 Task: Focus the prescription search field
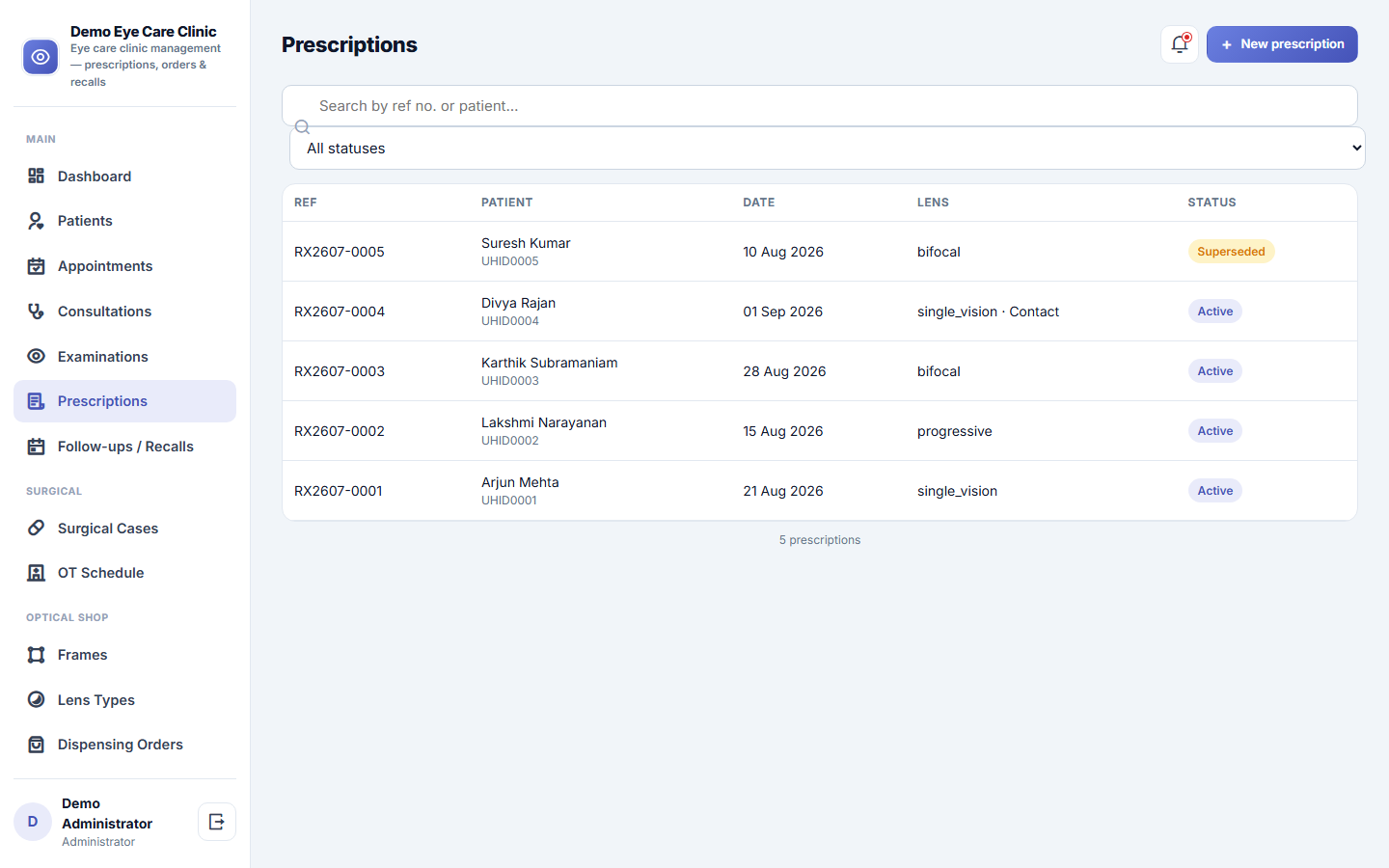coord(820,106)
